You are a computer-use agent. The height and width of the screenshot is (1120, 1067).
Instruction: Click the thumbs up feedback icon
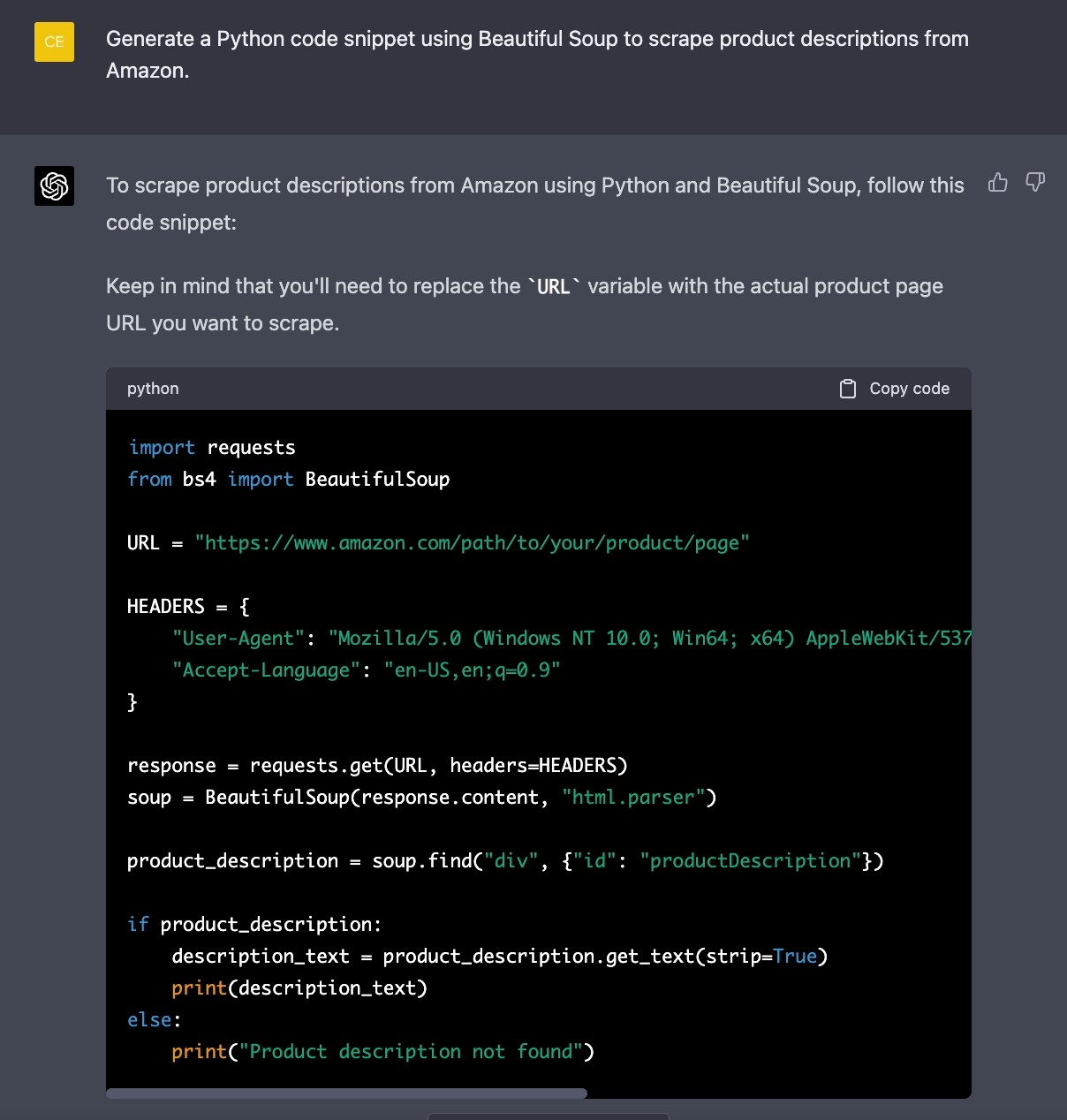pyautogui.click(x=997, y=183)
